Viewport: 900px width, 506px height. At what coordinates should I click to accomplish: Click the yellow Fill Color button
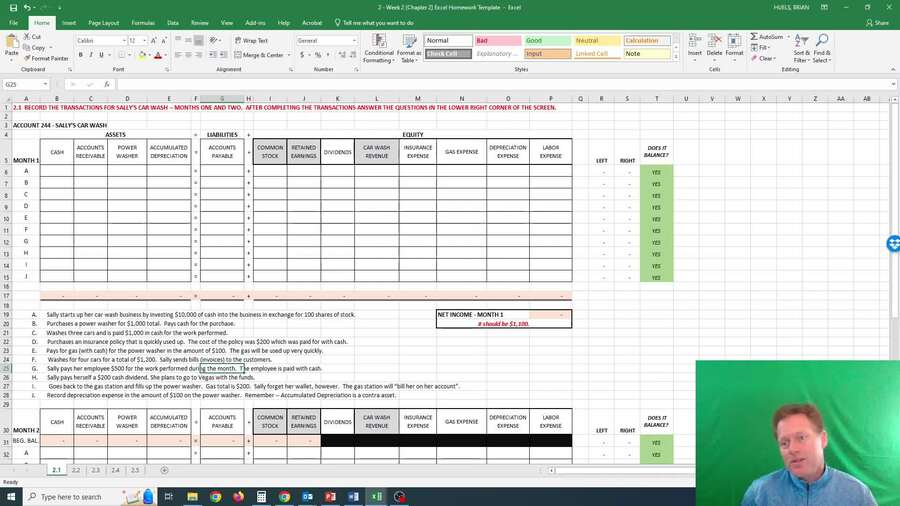(142, 55)
